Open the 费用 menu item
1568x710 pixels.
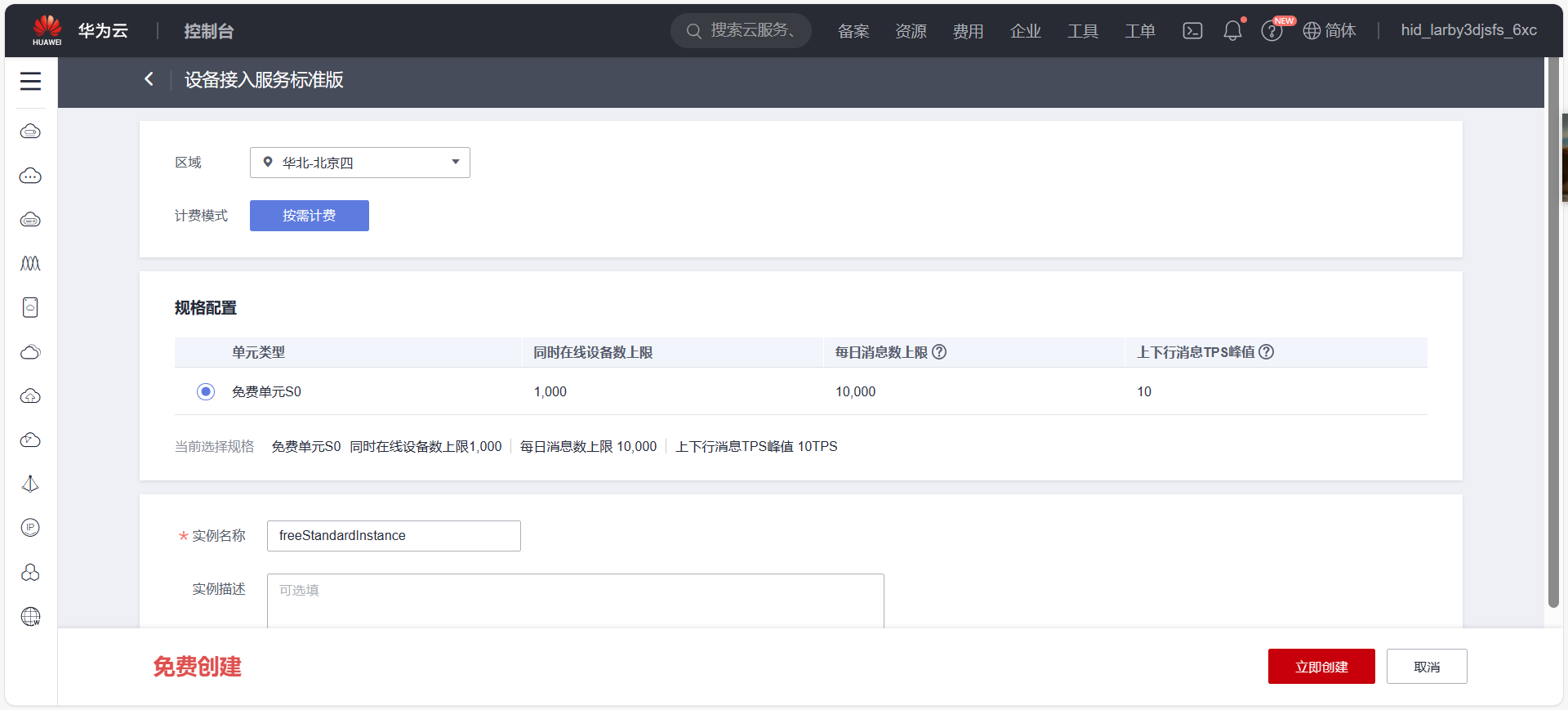coord(968,31)
